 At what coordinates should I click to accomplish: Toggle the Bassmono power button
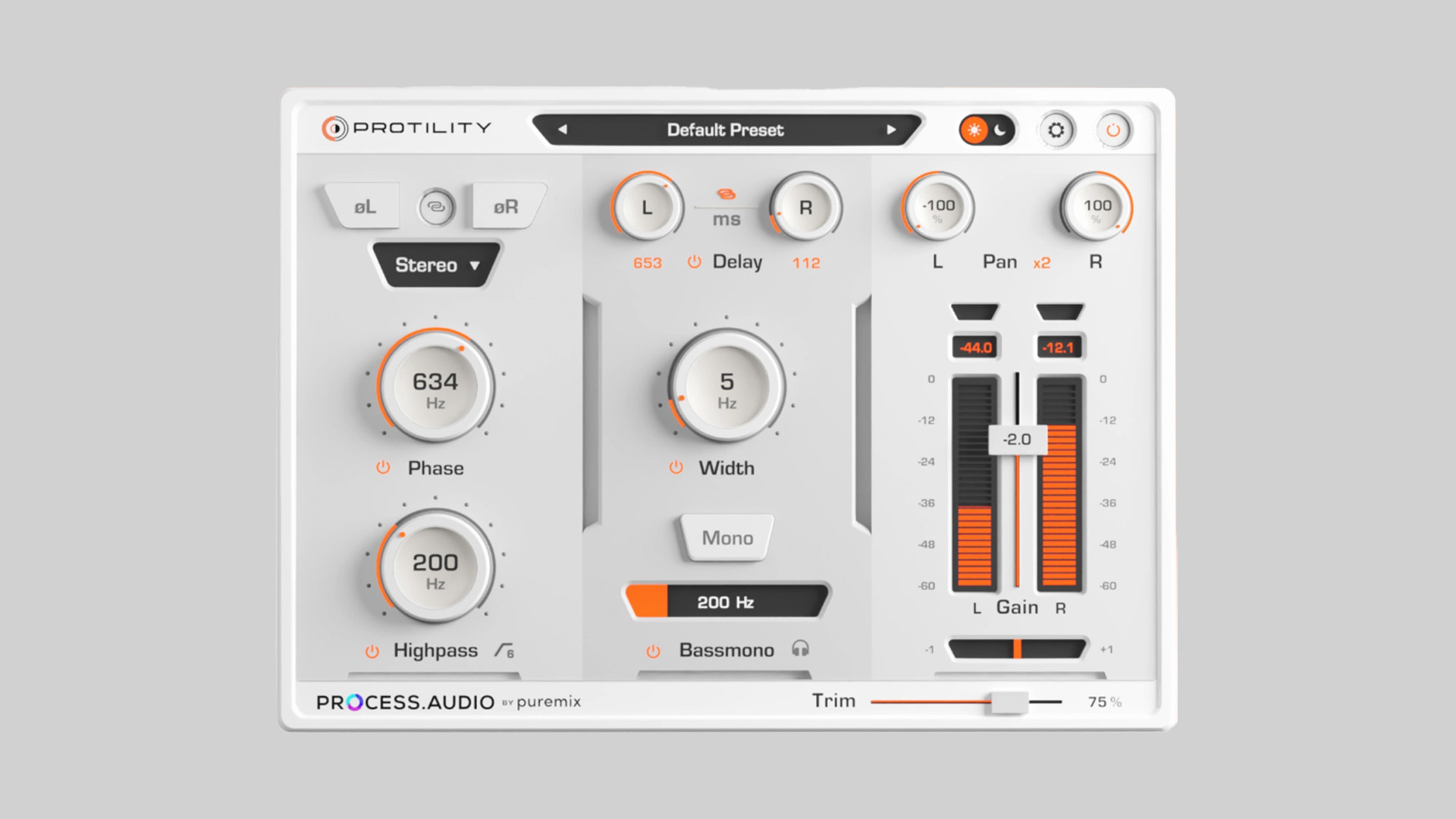point(653,651)
